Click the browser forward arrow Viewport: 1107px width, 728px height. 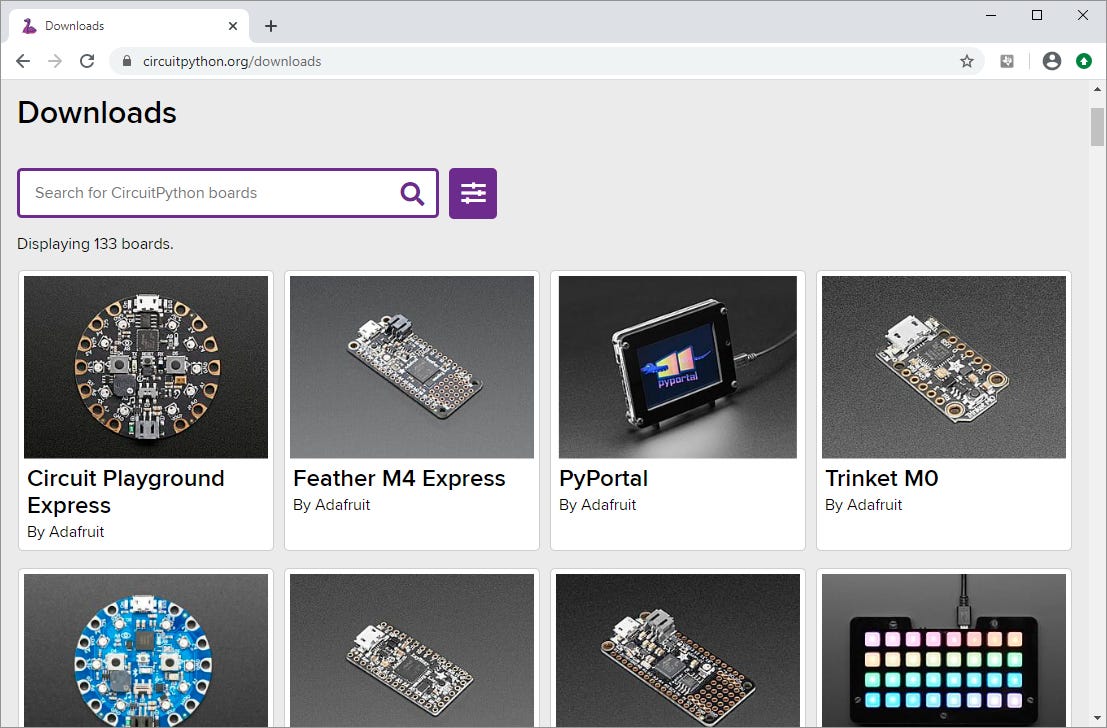coord(55,61)
